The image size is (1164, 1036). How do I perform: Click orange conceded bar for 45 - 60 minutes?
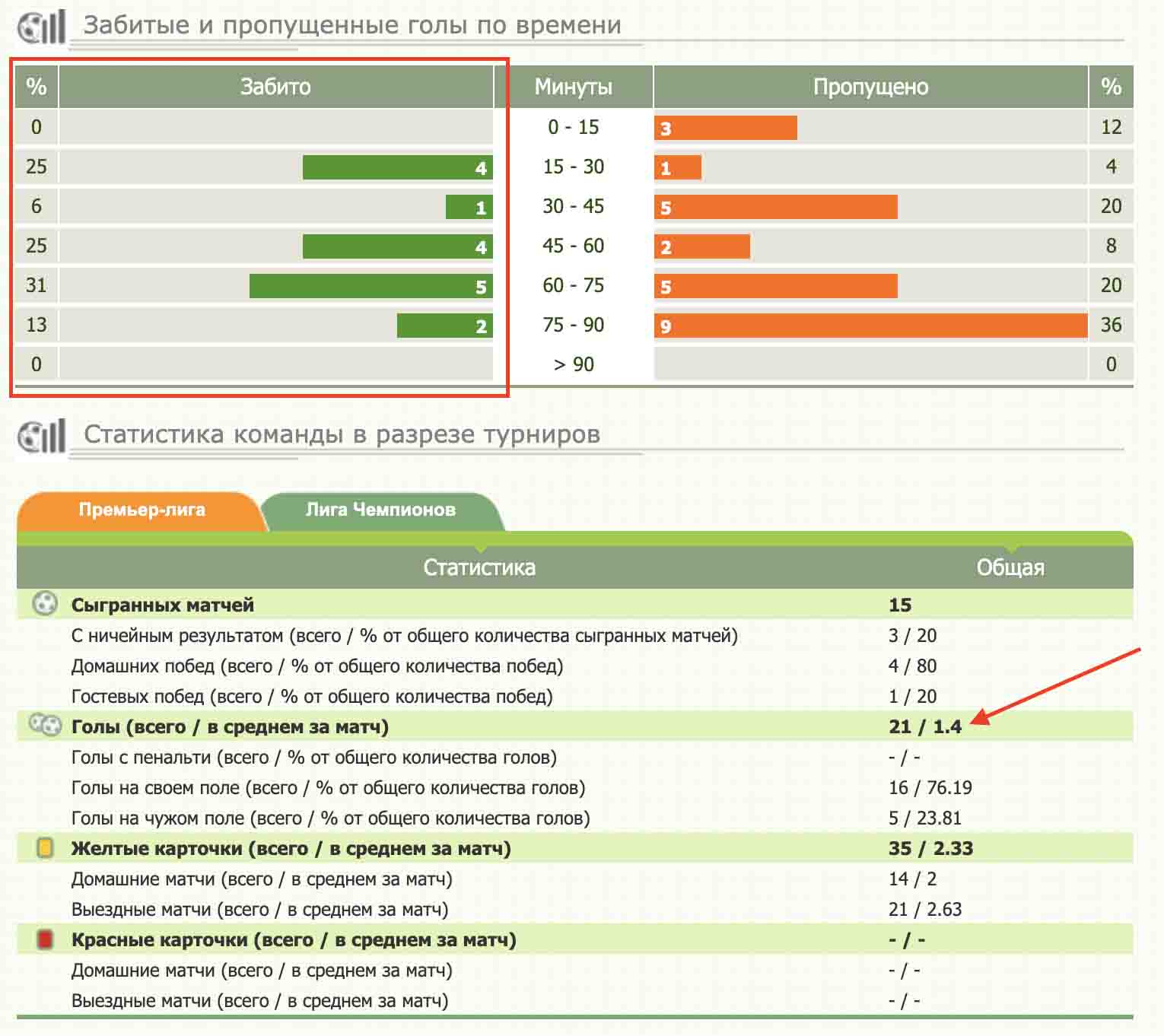(x=702, y=246)
